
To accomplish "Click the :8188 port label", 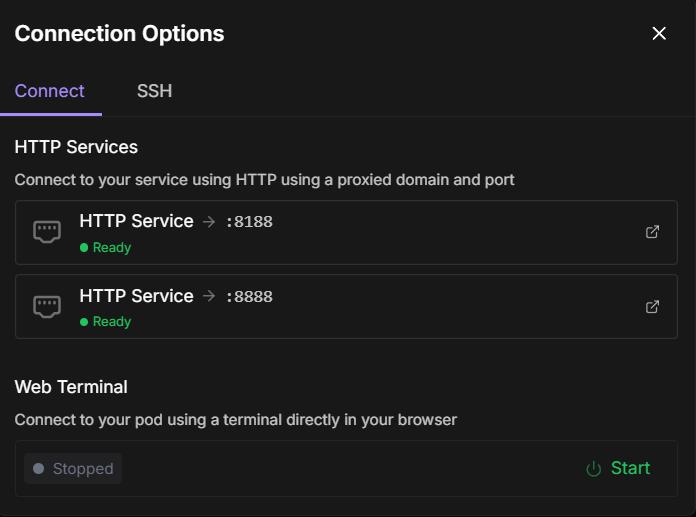I will pos(249,221).
